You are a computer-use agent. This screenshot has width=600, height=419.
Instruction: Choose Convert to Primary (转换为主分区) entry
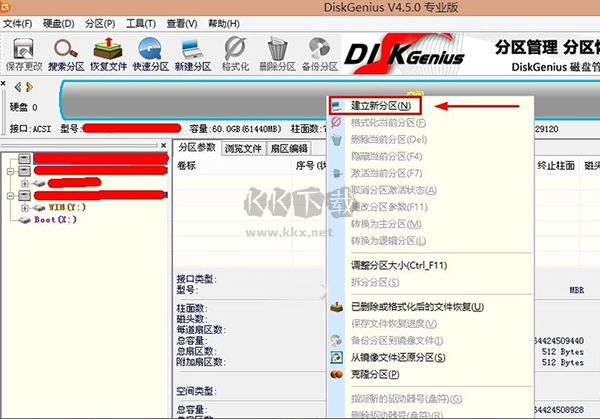pyautogui.click(x=386, y=224)
